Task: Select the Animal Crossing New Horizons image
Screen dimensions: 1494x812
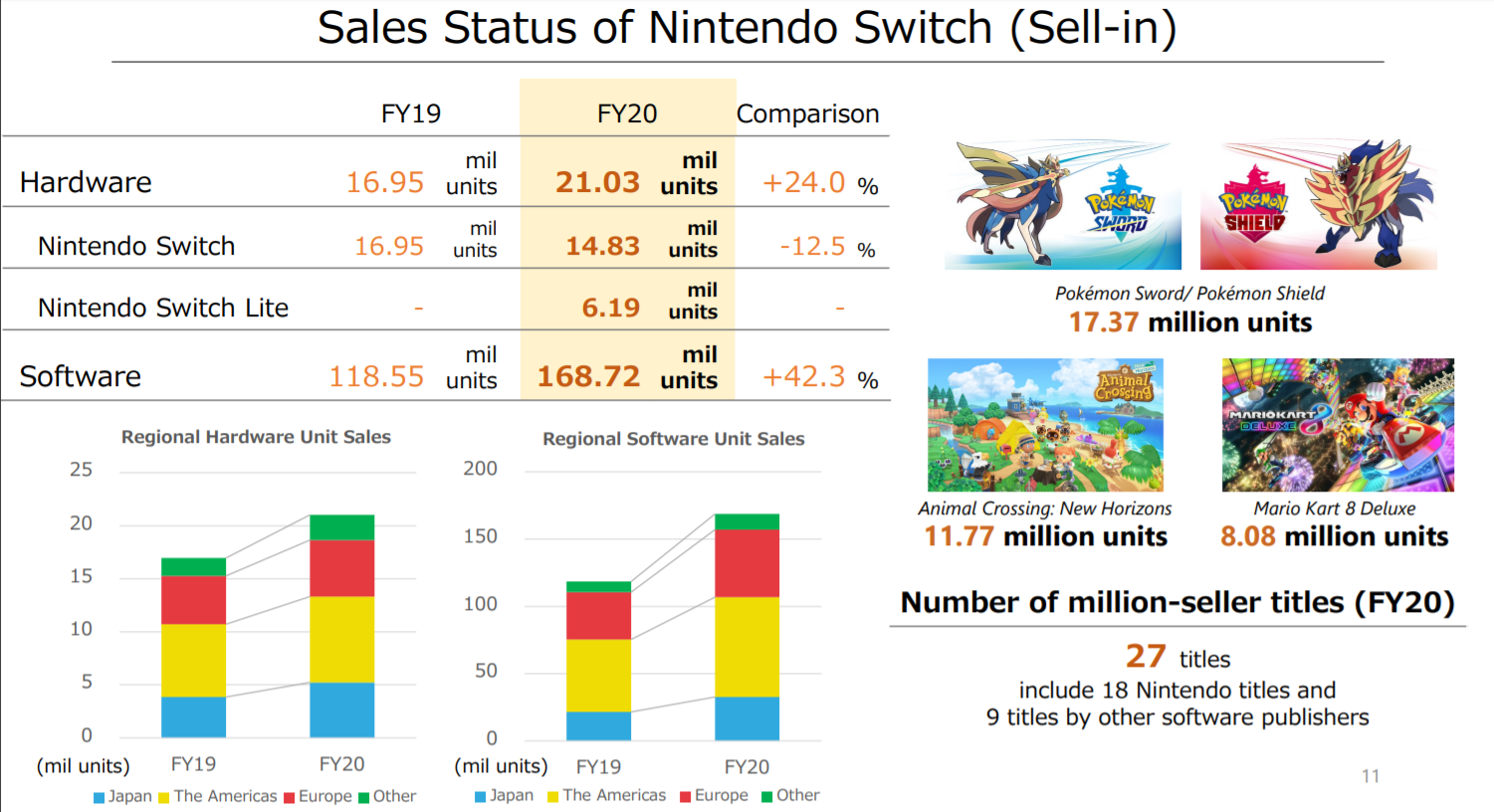Action: pyautogui.click(x=1045, y=425)
